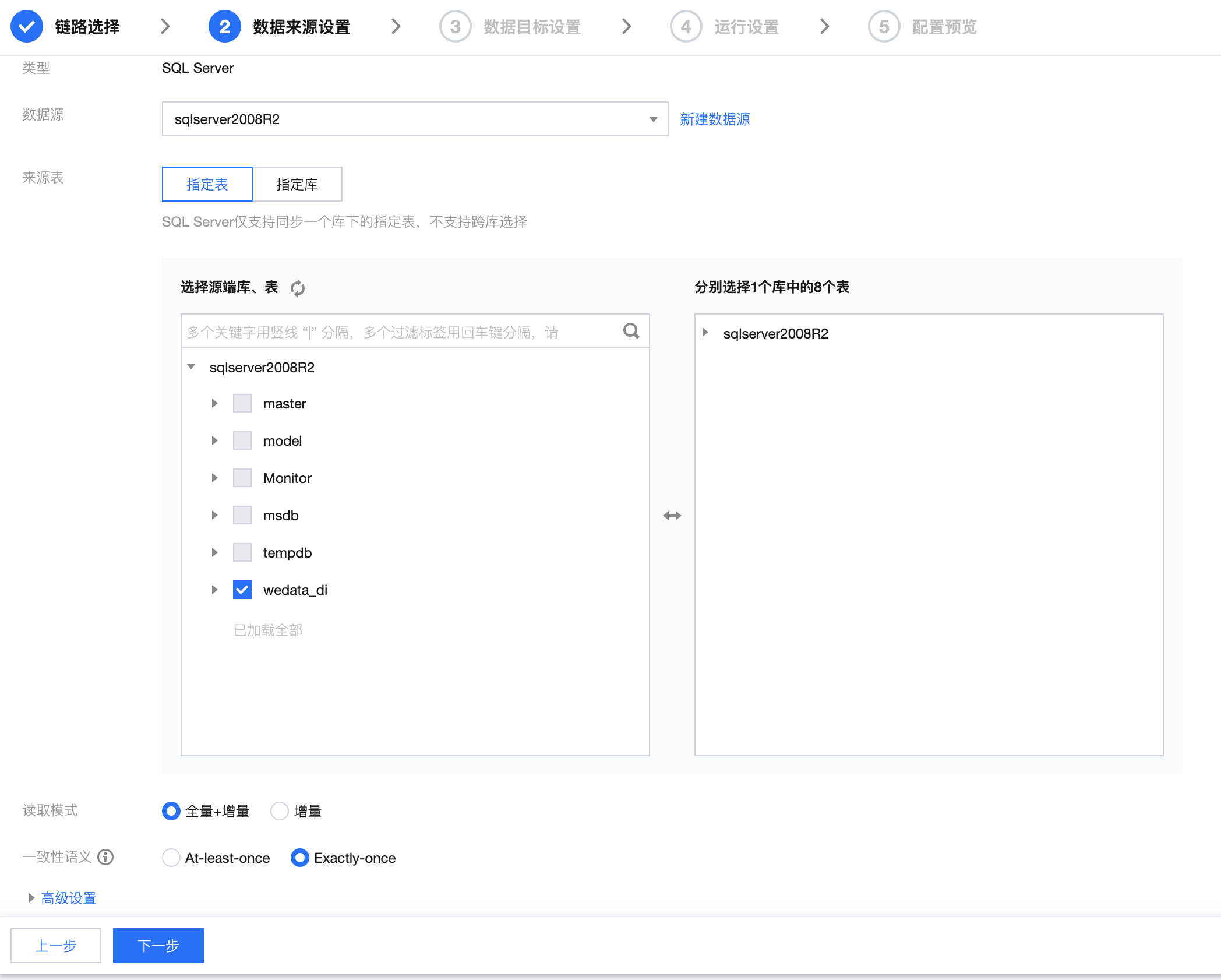The image size is (1221, 980).
Task: Click the 新建数据源 link
Action: point(715,119)
